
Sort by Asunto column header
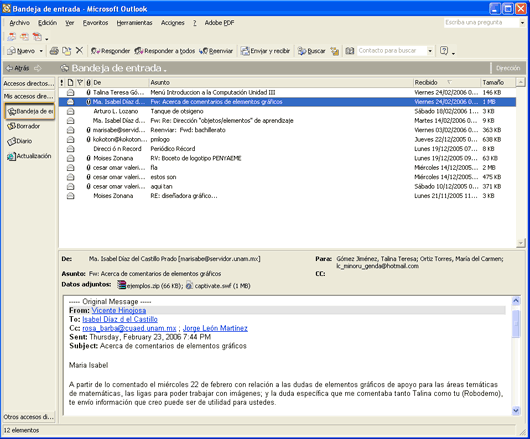tap(281, 82)
